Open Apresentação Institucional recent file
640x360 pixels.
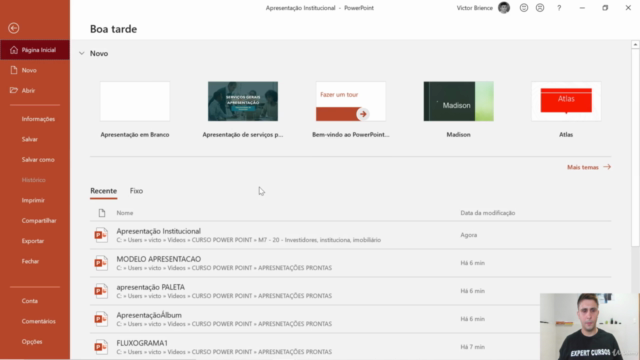pyautogui.click(x=351, y=235)
